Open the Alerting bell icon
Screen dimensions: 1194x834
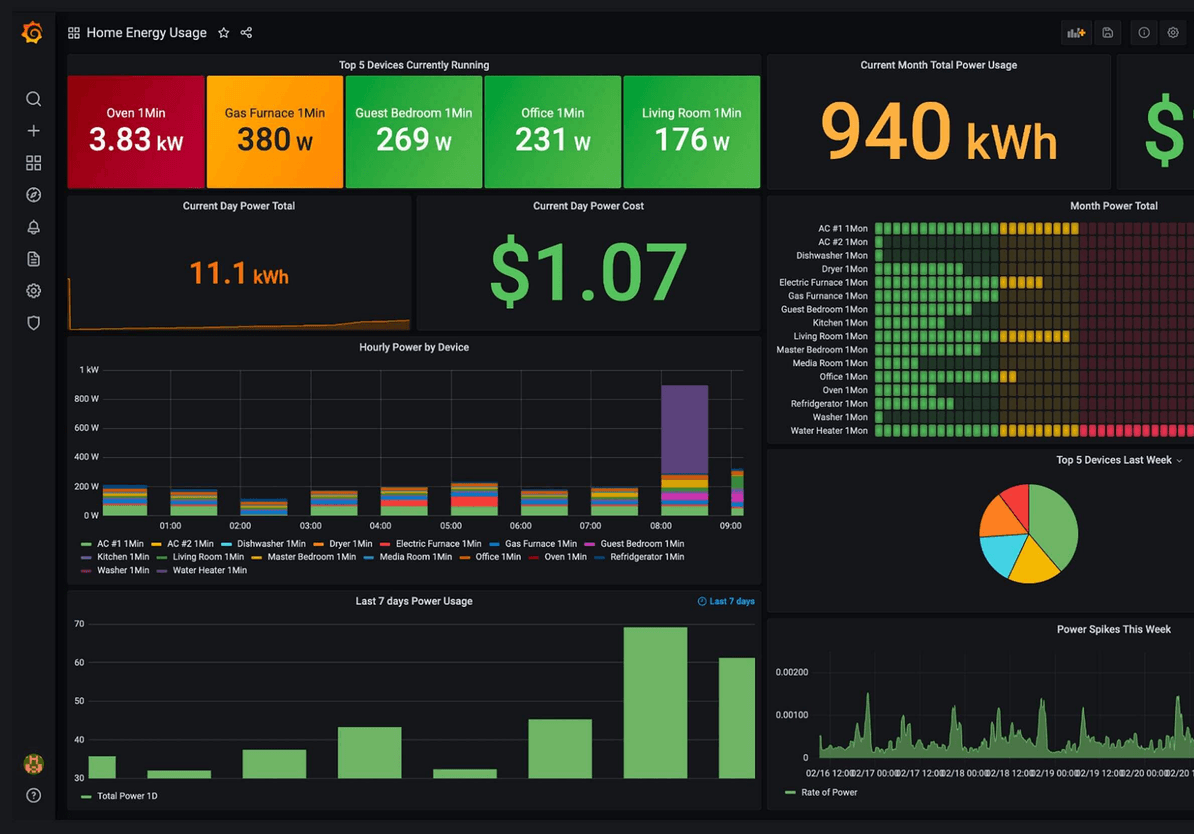34,227
